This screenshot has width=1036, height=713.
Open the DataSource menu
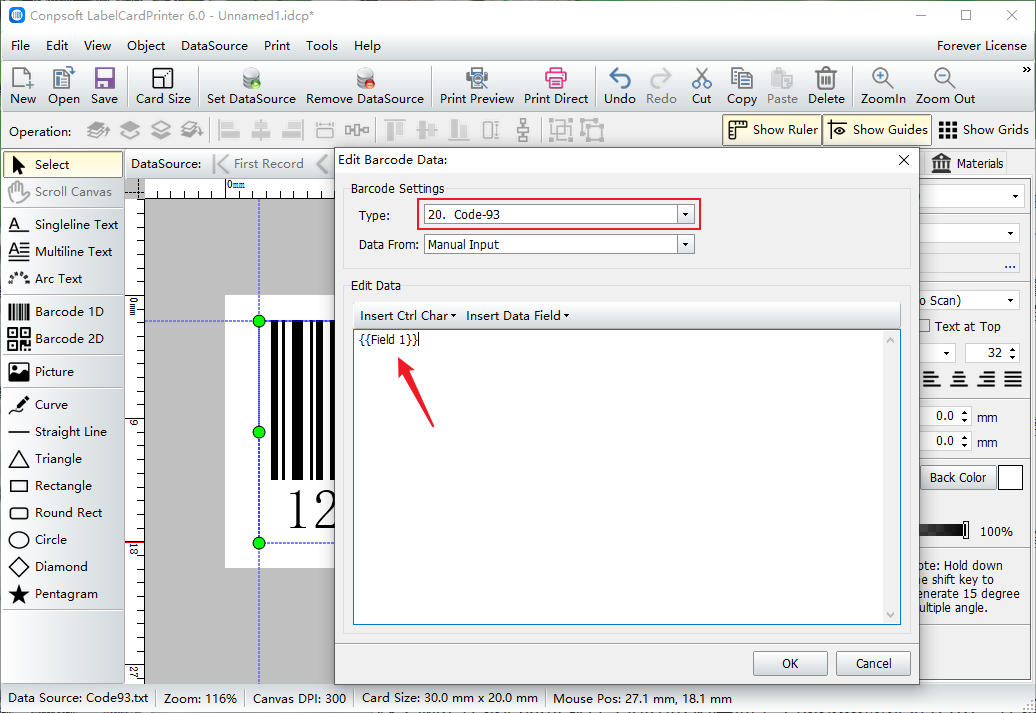click(x=214, y=46)
